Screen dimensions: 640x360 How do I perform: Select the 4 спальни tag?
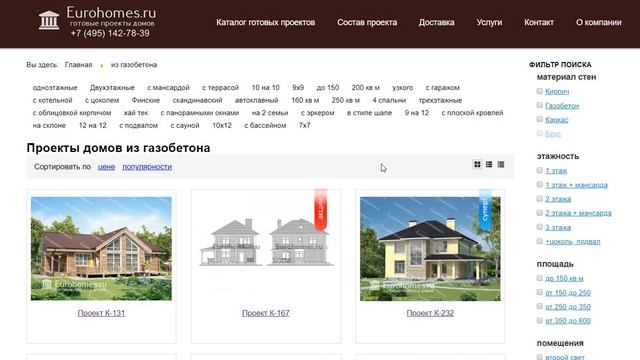389,100
